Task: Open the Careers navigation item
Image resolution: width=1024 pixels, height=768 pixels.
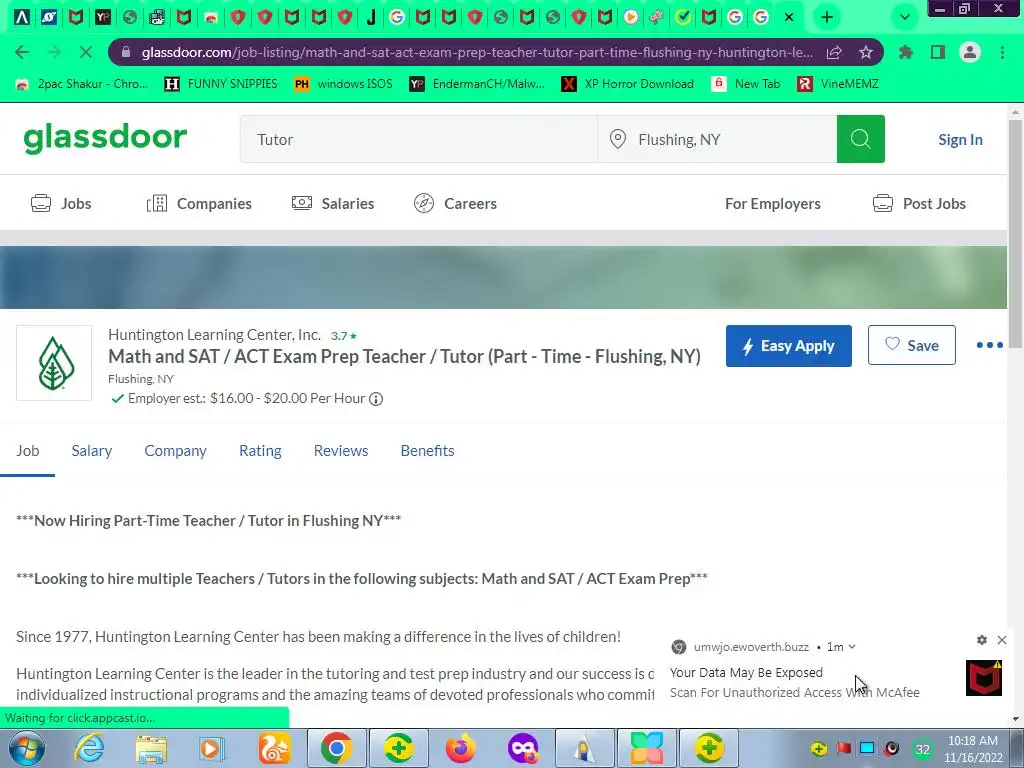Action: click(455, 204)
